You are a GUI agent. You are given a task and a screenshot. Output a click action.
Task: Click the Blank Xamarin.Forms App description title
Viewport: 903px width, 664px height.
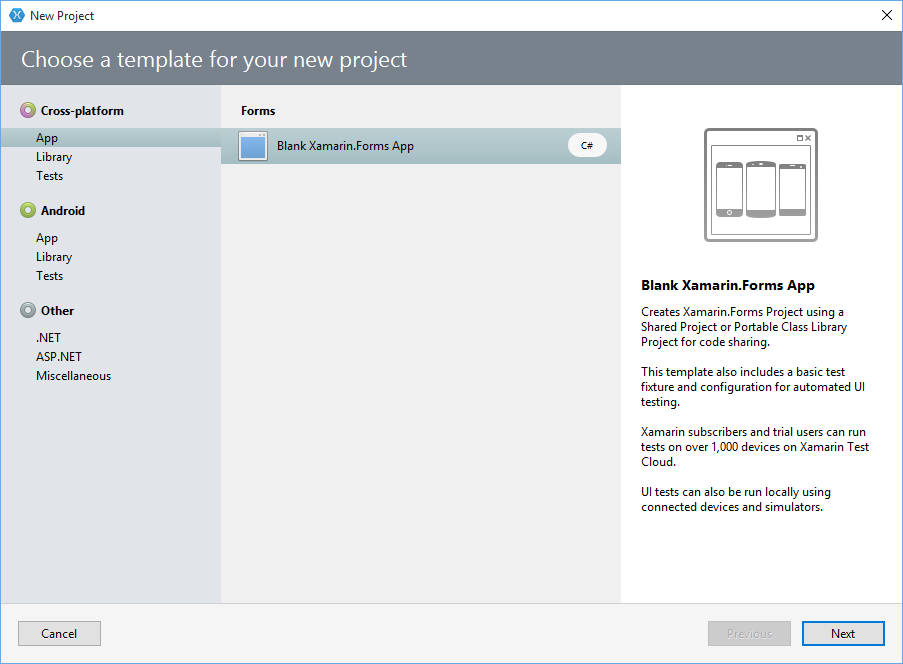pos(728,285)
